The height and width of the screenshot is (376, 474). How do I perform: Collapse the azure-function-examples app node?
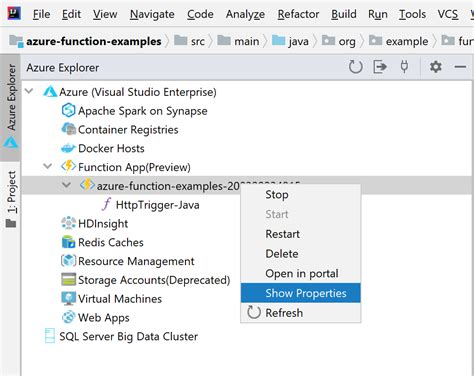67,185
